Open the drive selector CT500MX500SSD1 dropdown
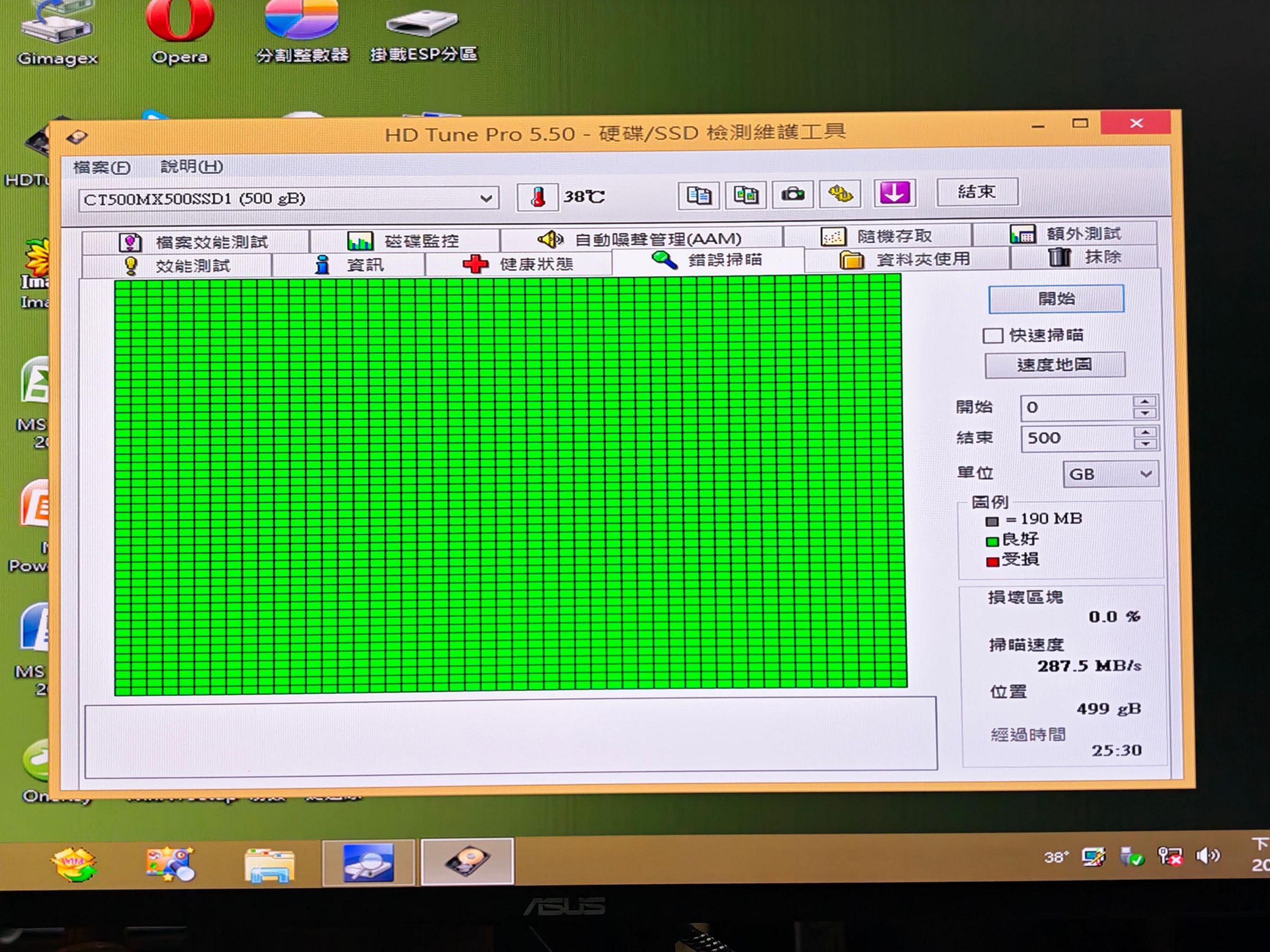1270x952 pixels. [x=289, y=199]
